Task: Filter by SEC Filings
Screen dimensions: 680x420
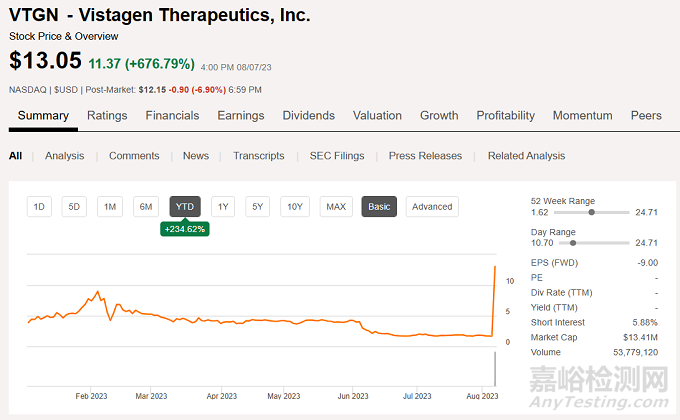Action: [337, 156]
